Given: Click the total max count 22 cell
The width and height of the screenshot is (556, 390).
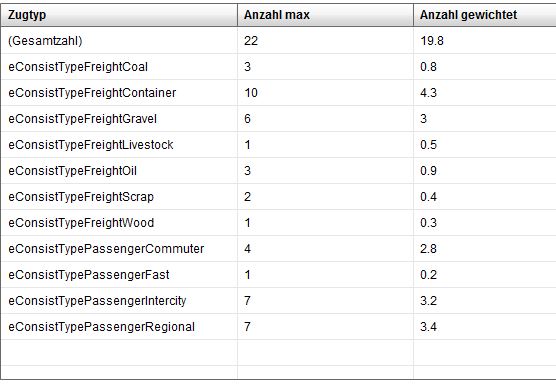Looking at the screenshot, I should tap(326, 41).
